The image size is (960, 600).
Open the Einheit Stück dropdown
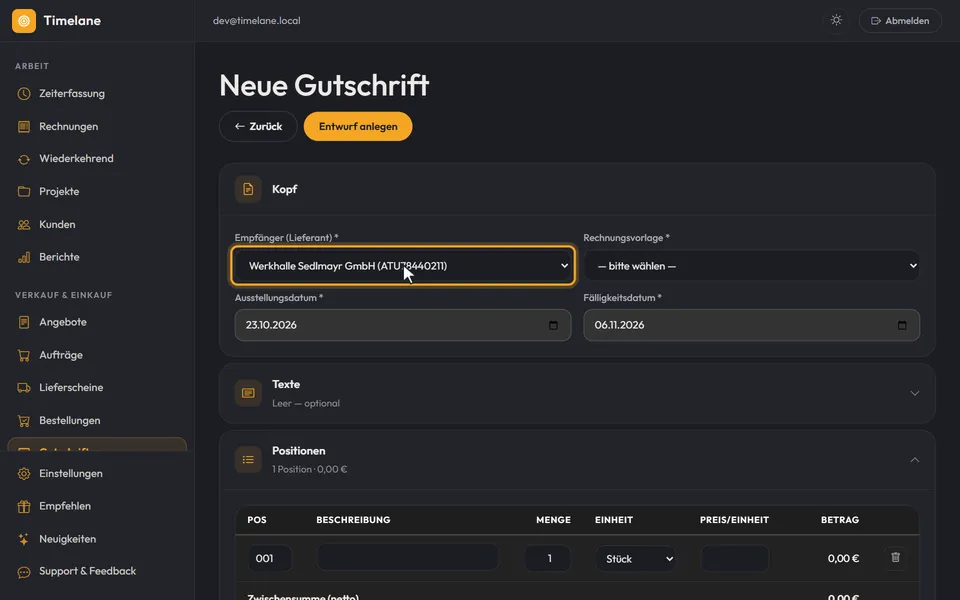[636, 558]
